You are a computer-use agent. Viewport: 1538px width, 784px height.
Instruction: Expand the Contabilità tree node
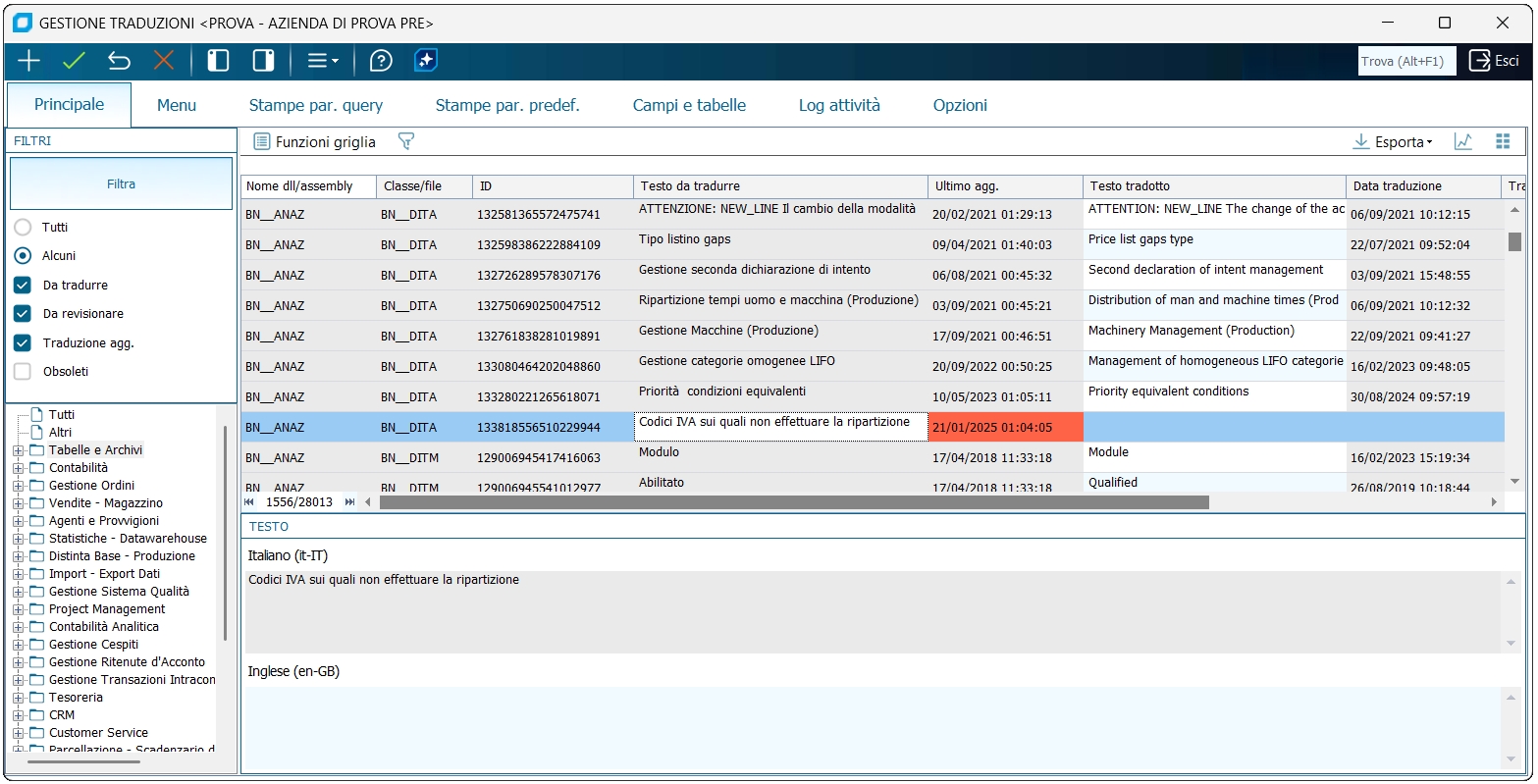(x=18, y=468)
